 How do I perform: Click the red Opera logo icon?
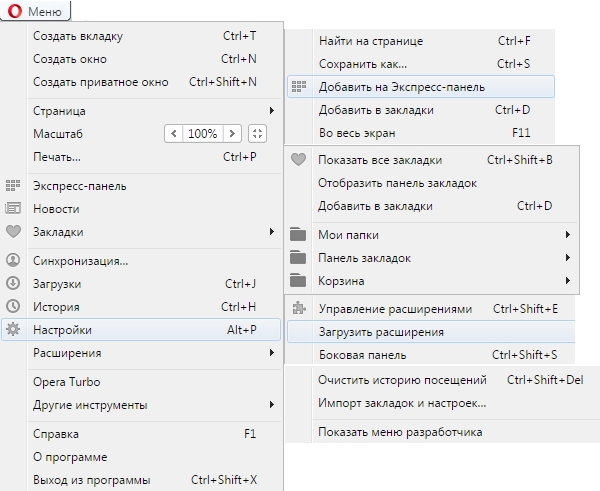click(x=15, y=11)
